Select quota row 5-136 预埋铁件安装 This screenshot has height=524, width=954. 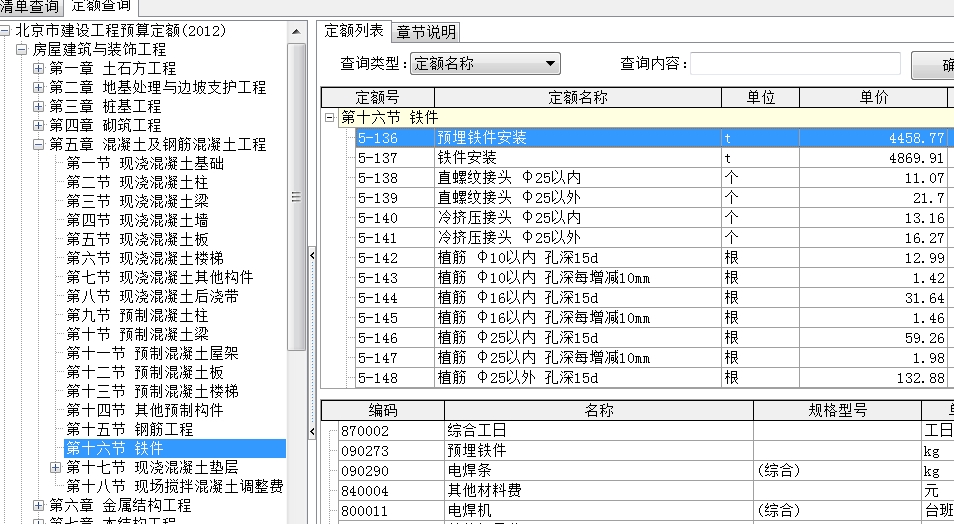coord(651,138)
